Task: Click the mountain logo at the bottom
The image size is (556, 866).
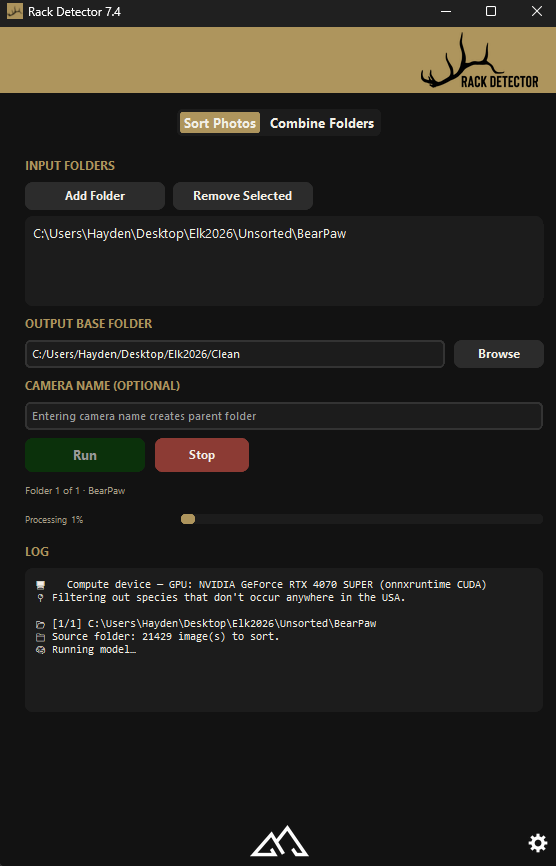Action: coord(279,841)
